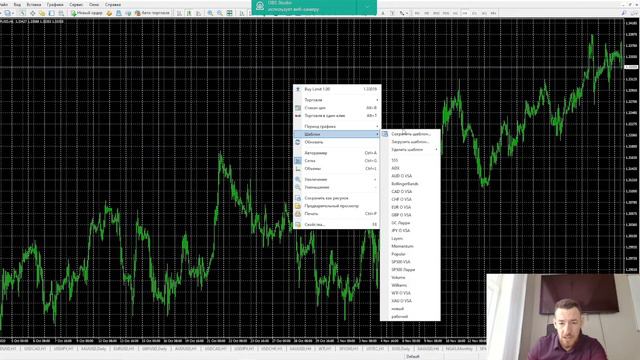
Task: Open the Окно menu
Action: pos(94,4)
